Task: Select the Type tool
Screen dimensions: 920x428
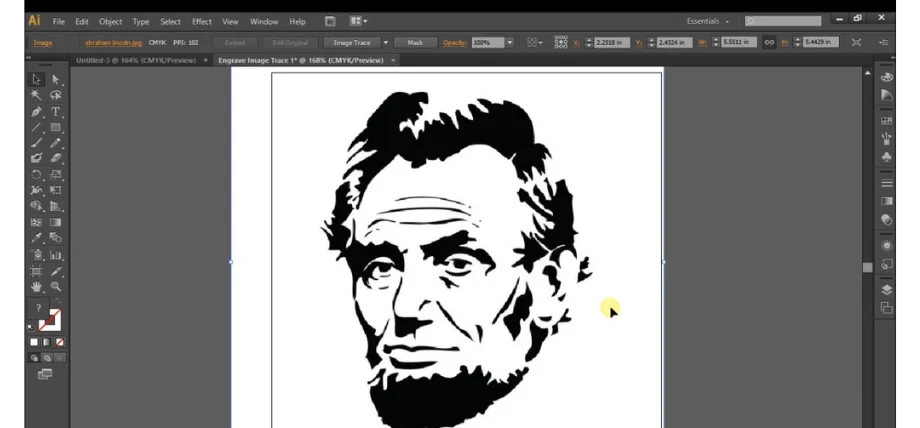Action: tap(56, 112)
